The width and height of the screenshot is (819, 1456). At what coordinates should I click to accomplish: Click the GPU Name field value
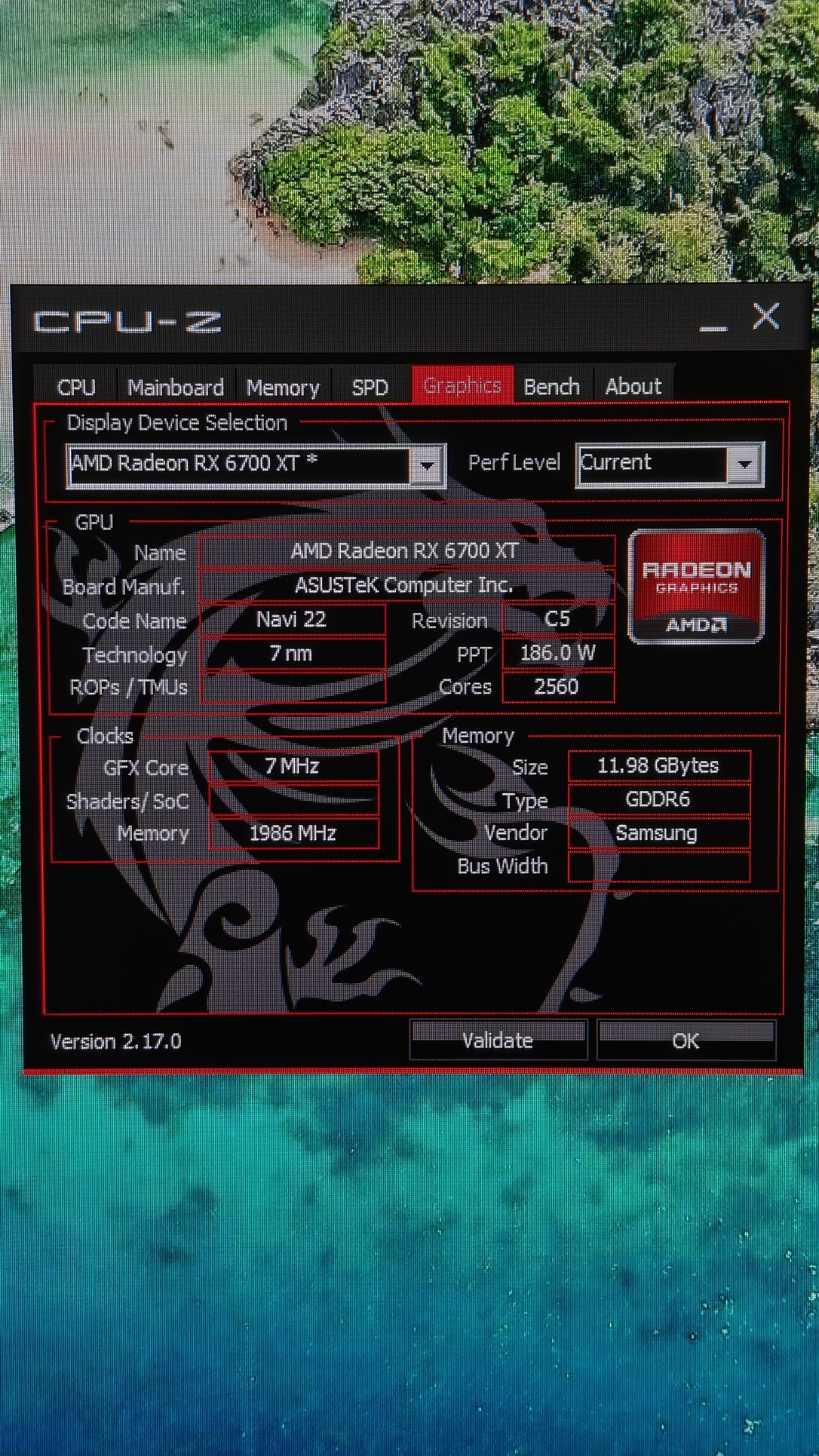pos(406,550)
